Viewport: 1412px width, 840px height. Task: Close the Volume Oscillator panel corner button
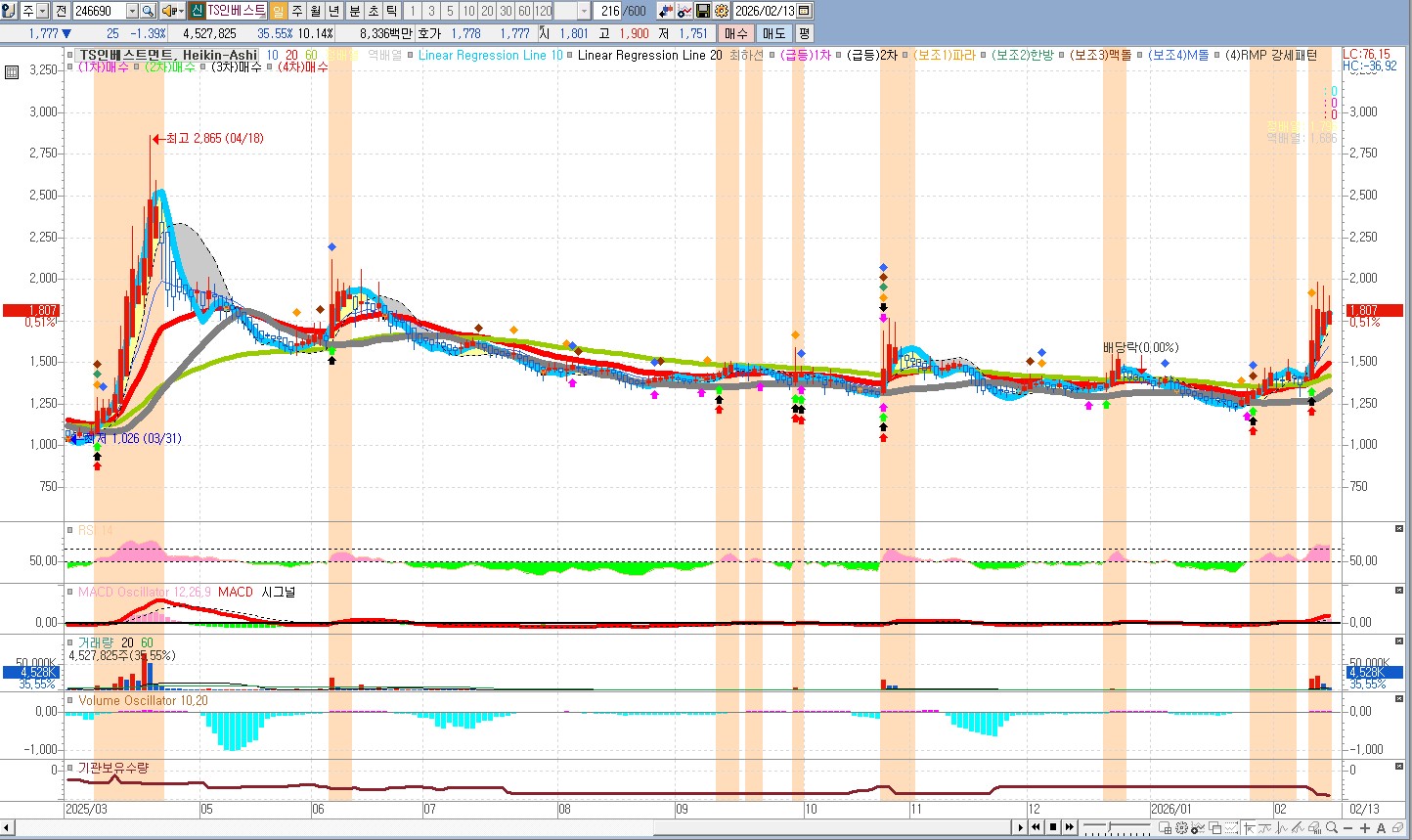(x=1399, y=700)
